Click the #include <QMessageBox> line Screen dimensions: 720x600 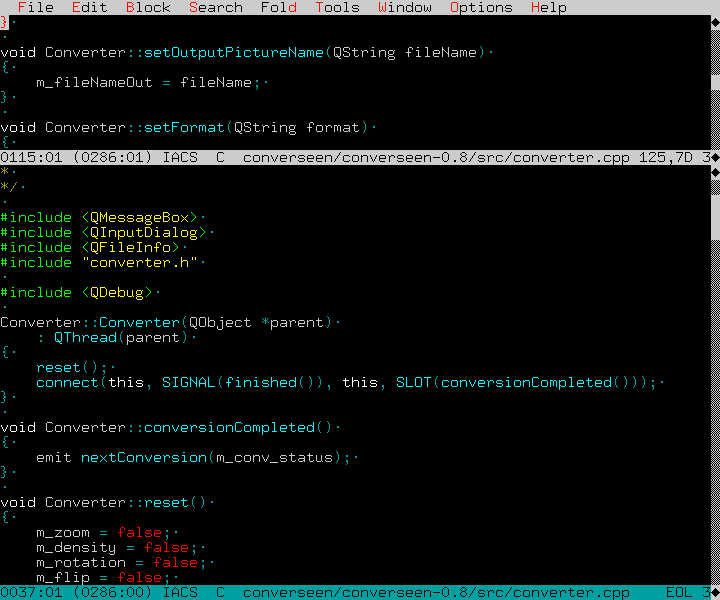[99, 217]
